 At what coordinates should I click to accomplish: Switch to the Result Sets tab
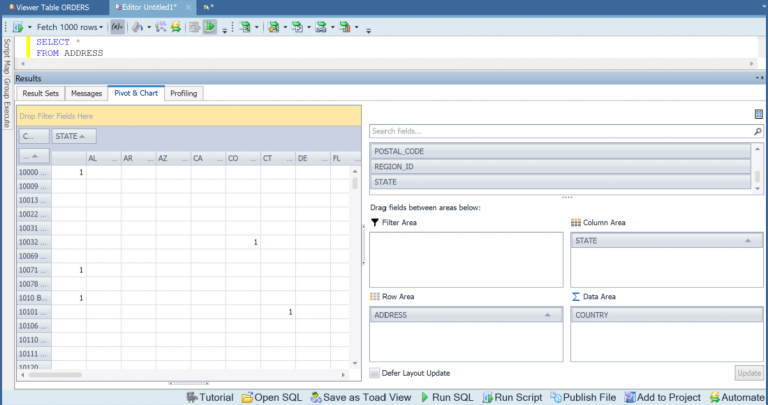point(41,93)
